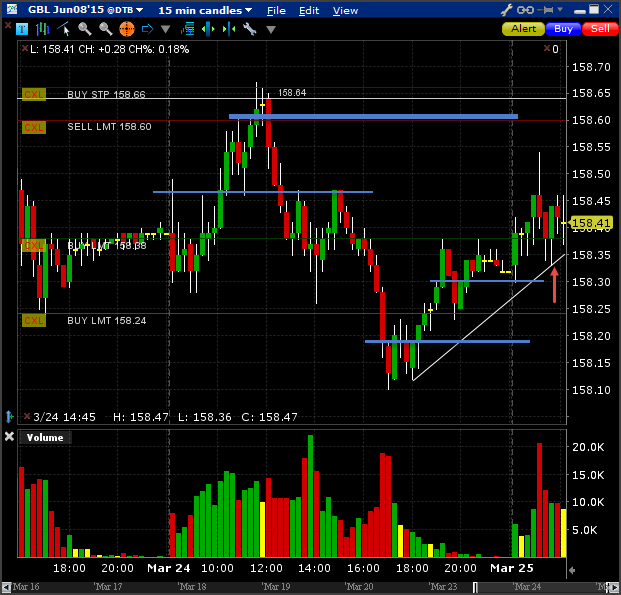Cancel the BUY LMT 158.24 order via CXL
This screenshot has height=595, width=621.
pyautogui.click(x=34, y=320)
